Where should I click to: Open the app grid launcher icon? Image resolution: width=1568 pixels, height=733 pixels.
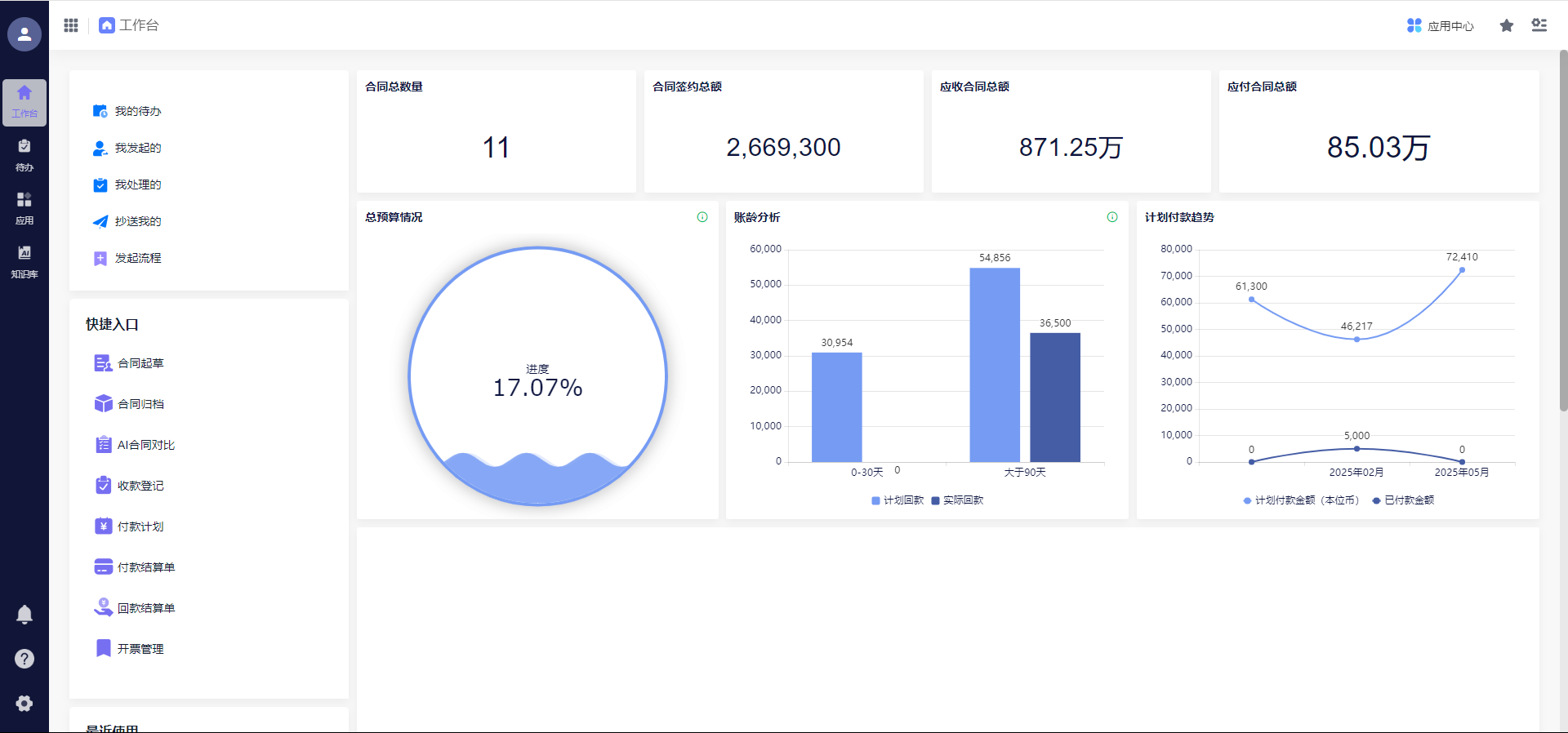tap(71, 25)
